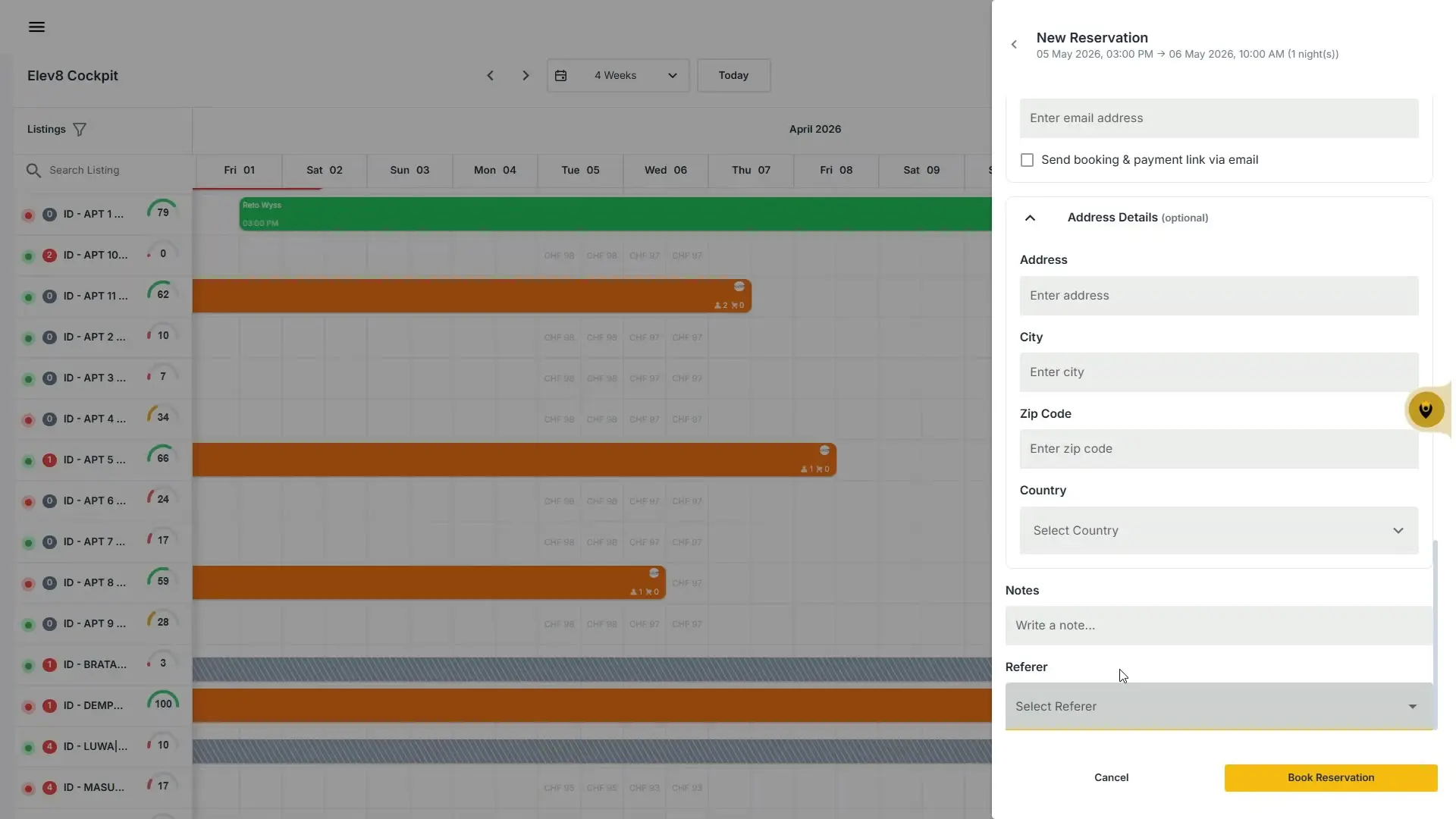Click status dot for ID - APT 1
Image resolution: width=1456 pixels, height=819 pixels.
(x=28, y=215)
